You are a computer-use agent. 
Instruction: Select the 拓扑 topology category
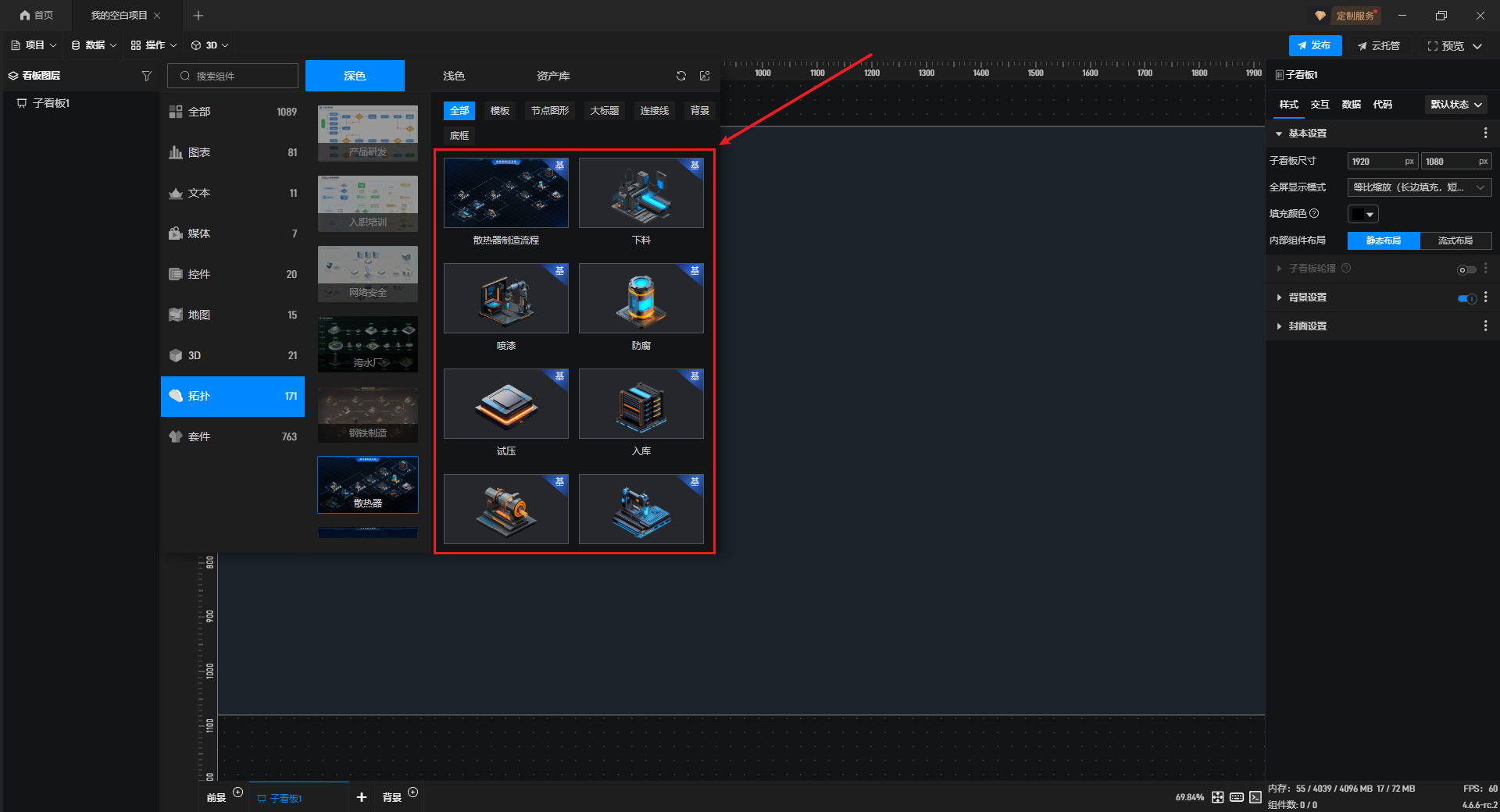click(x=233, y=396)
